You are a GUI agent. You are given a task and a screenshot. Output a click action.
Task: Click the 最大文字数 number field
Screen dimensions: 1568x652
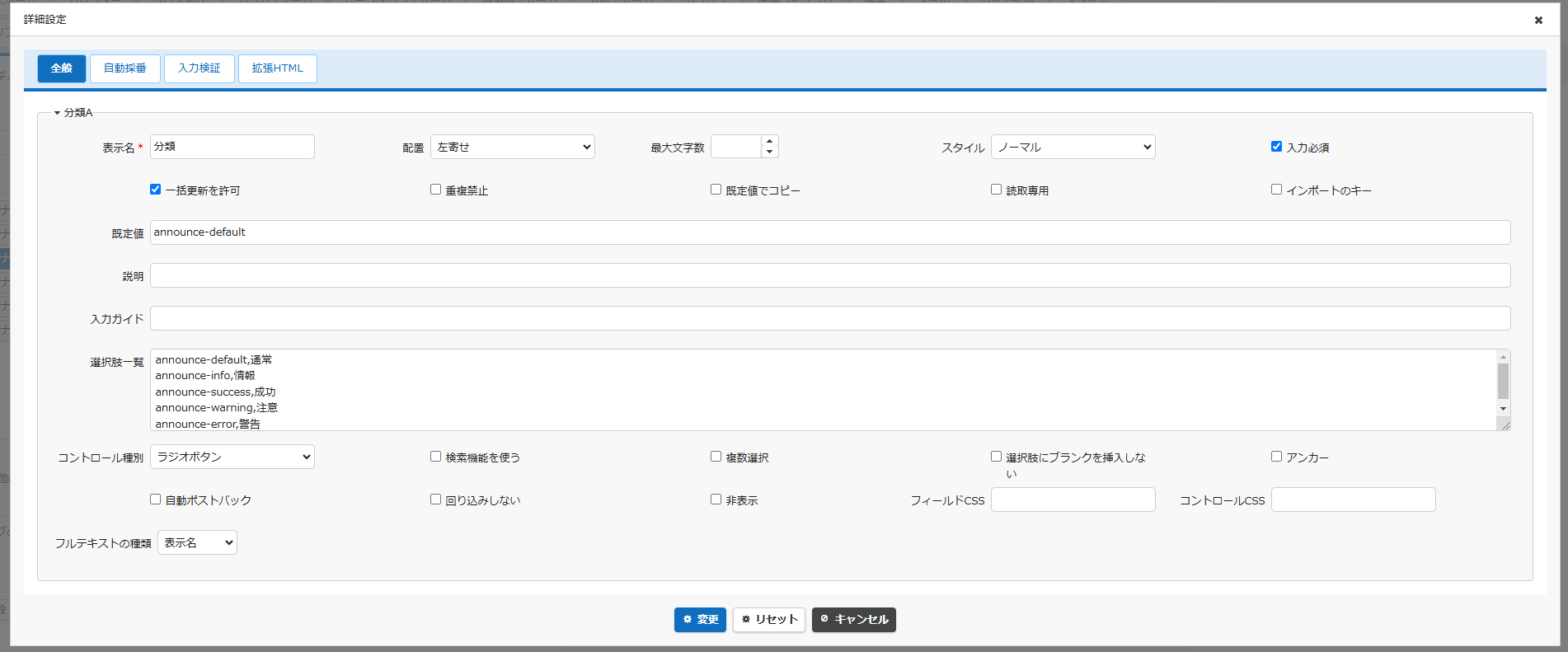click(736, 147)
